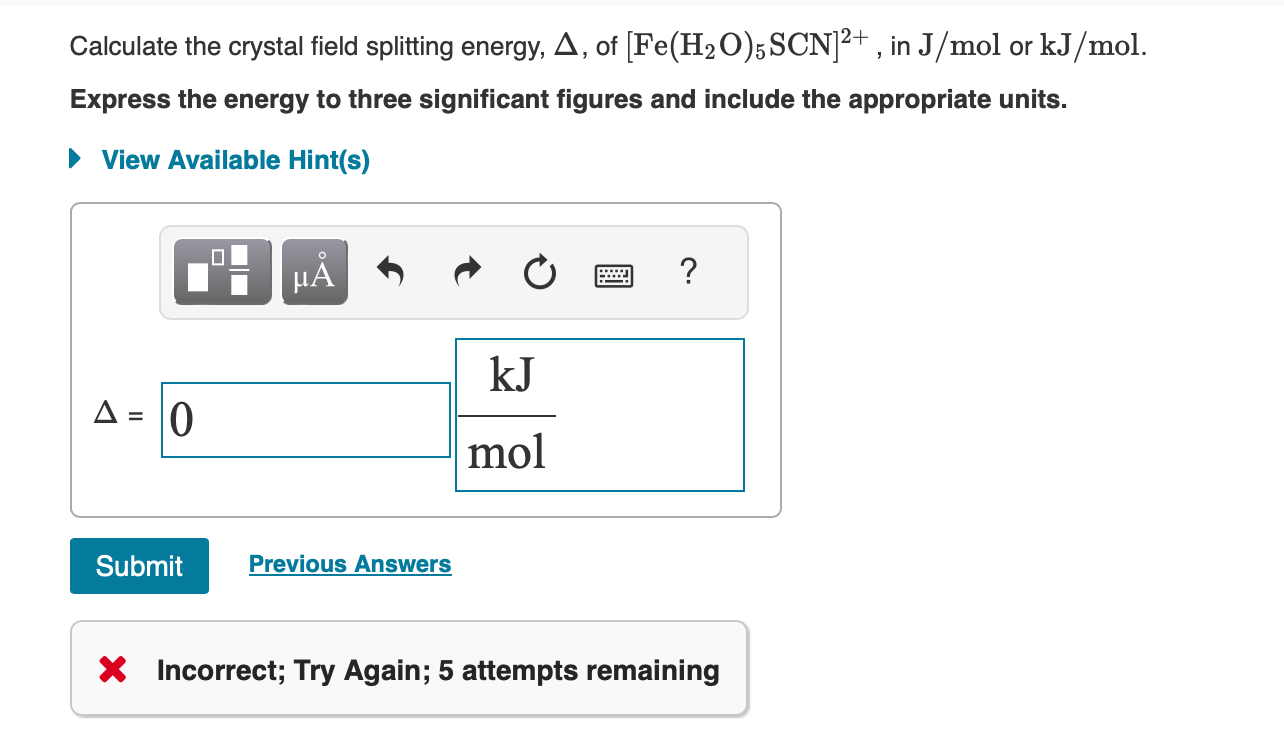Open the µÅ units and symbols palette
The image size is (1284, 736).
click(313, 270)
